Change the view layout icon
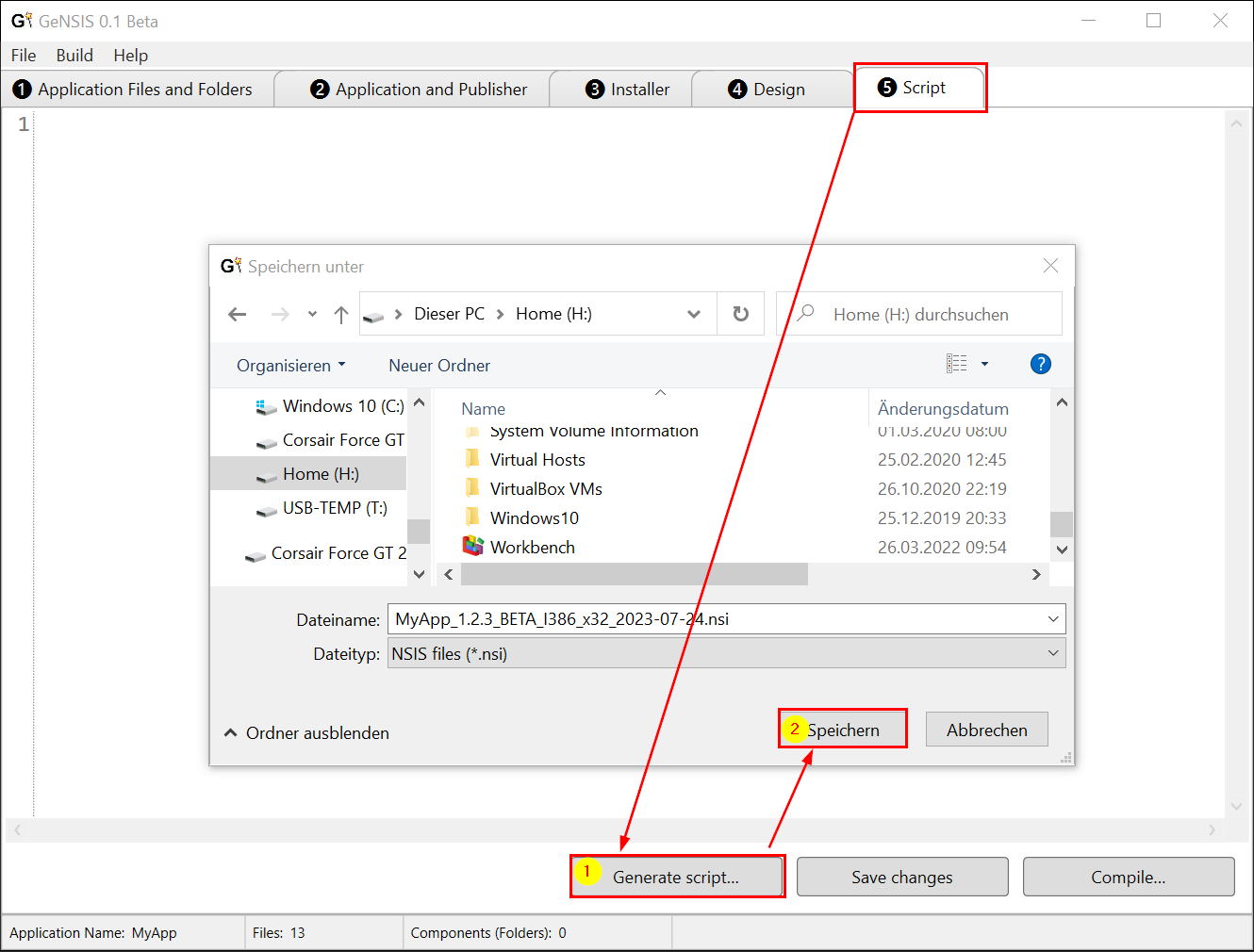This screenshot has width=1254, height=952. pos(957,364)
